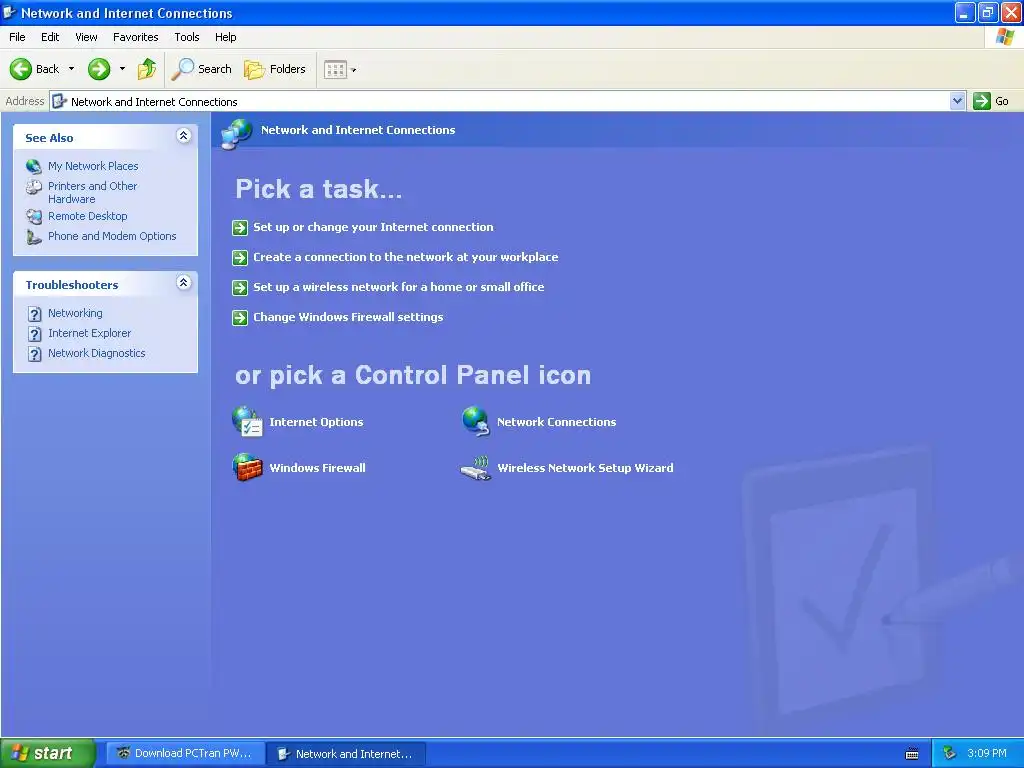Click the keyboard icon in taskbar
This screenshot has height=768, width=1024.
click(x=912, y=754)
